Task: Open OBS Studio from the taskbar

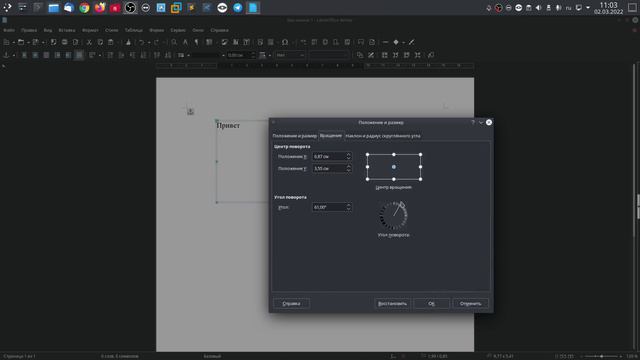Action: (130, 8)
